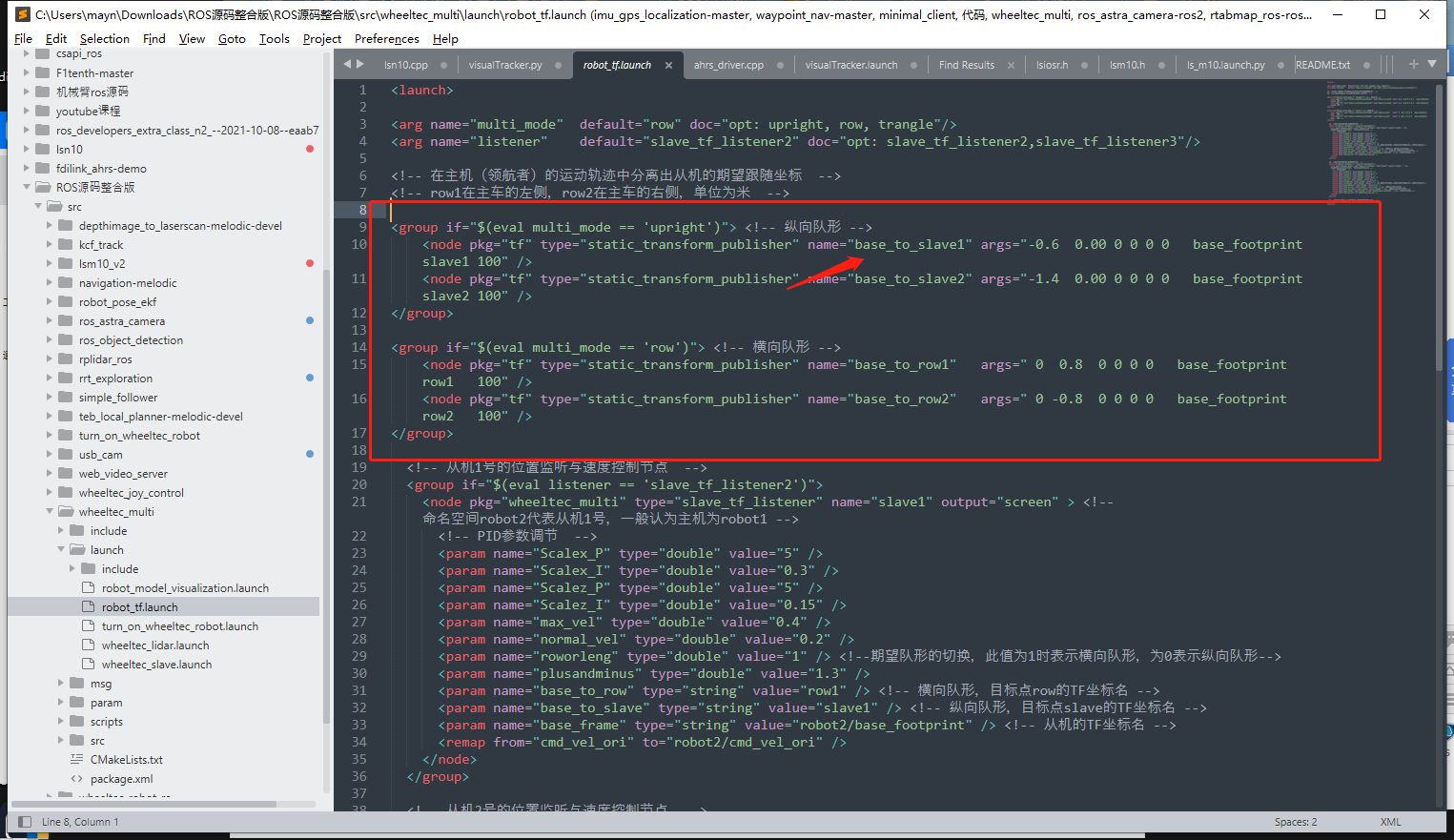
Task: Click the file icon beside wheeltec_lidar.launch
Action: [x=89, y=645]
